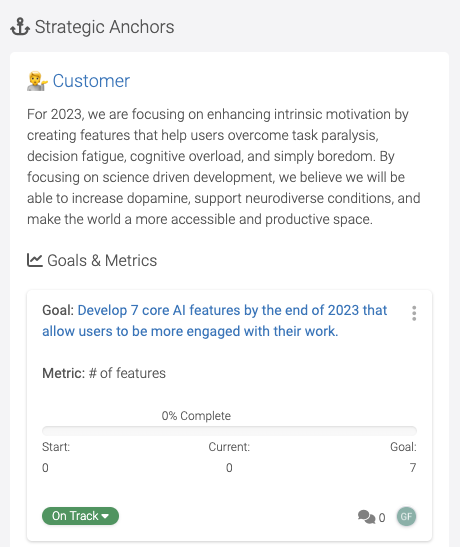Open the Develop 7 core AI features goal
Screen dimensions: 460x547
[215, 321]
